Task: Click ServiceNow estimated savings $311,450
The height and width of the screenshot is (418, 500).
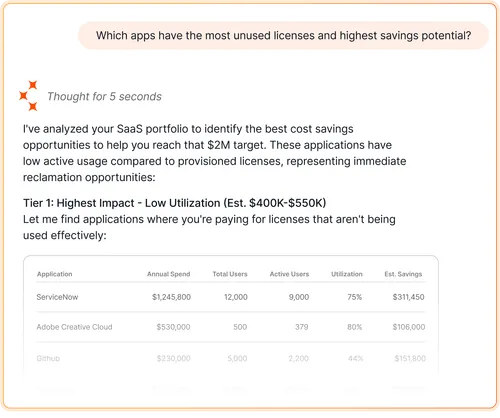Action: tap(408, 297)
